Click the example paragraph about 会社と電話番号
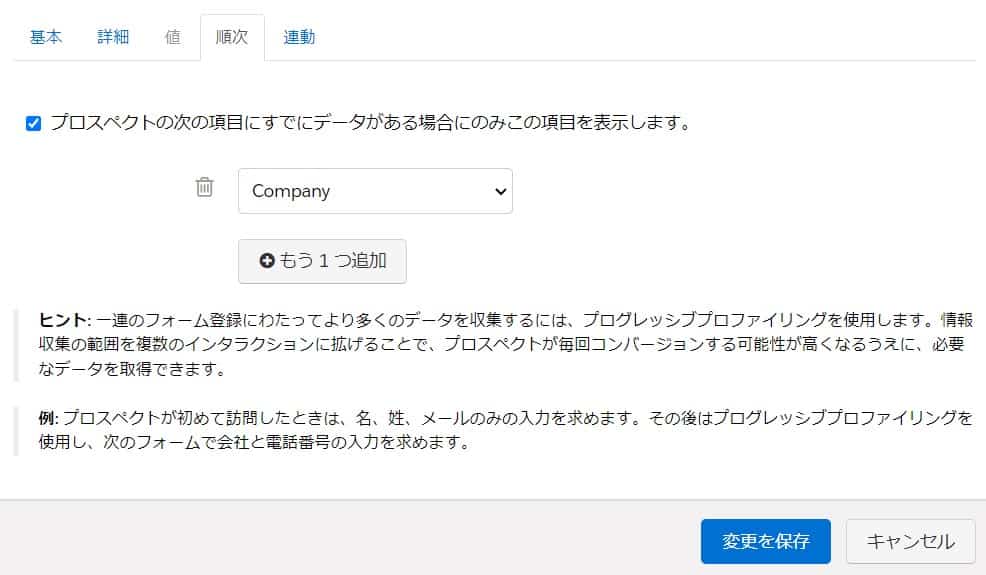 (x=506, y=430)
